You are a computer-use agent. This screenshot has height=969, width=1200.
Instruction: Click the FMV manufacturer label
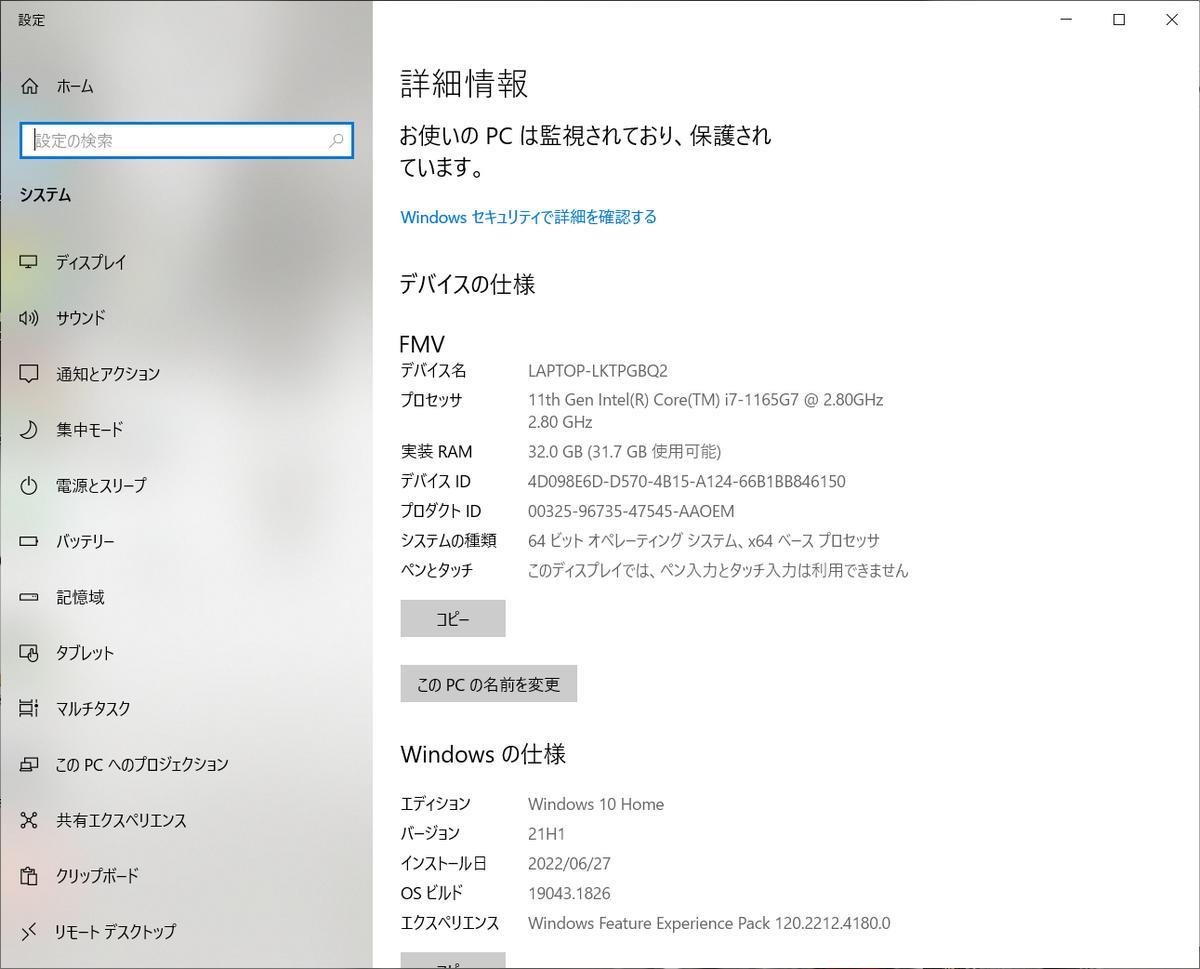pos(422,344)
